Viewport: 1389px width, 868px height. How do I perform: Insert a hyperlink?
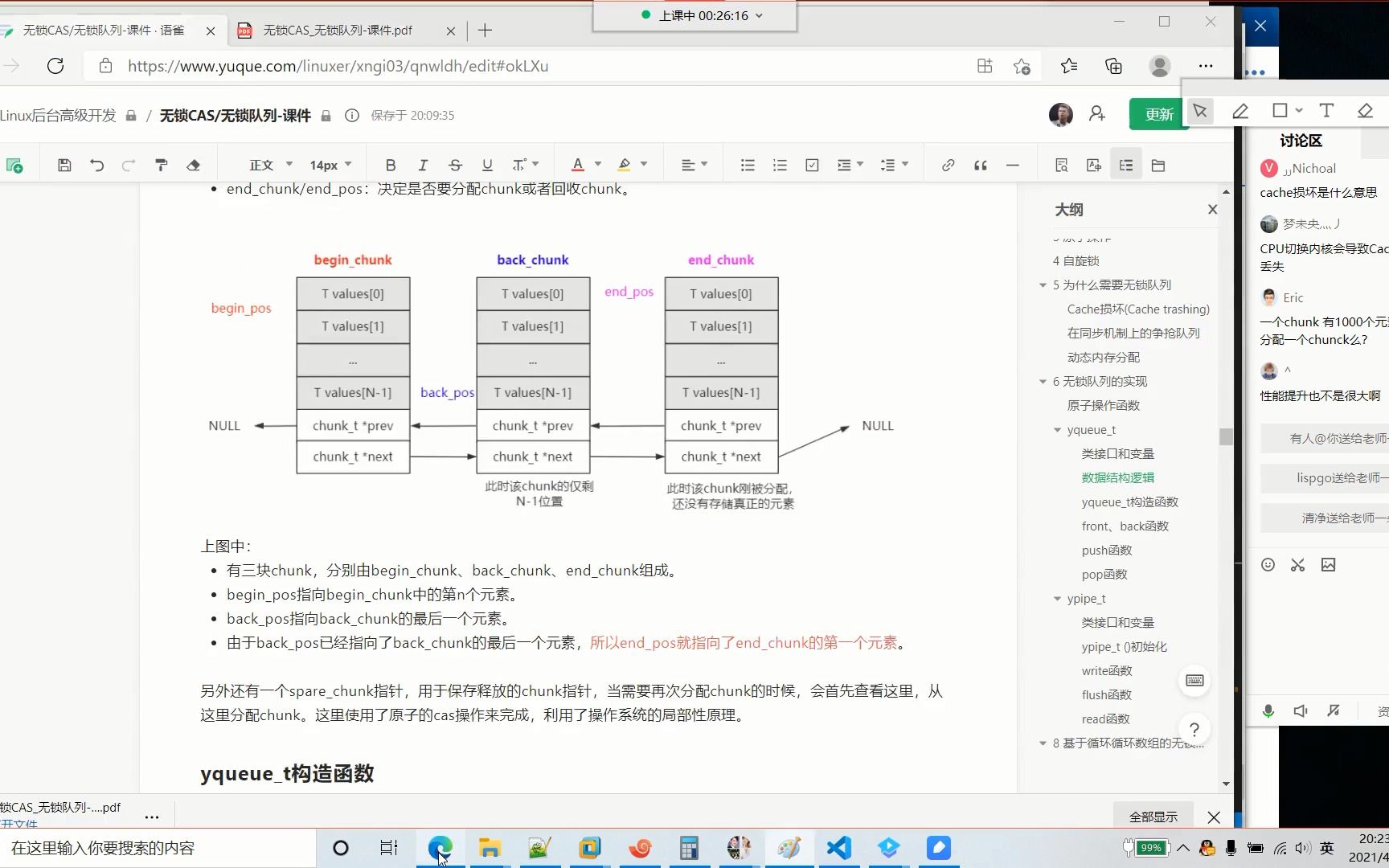(x=948, y=164)
